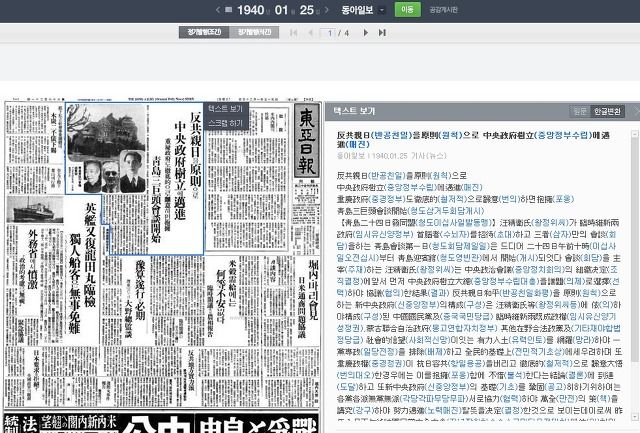Close the 텍스트 보기 panel
Screen dimensions: 640x433
(x=636, y=111)
